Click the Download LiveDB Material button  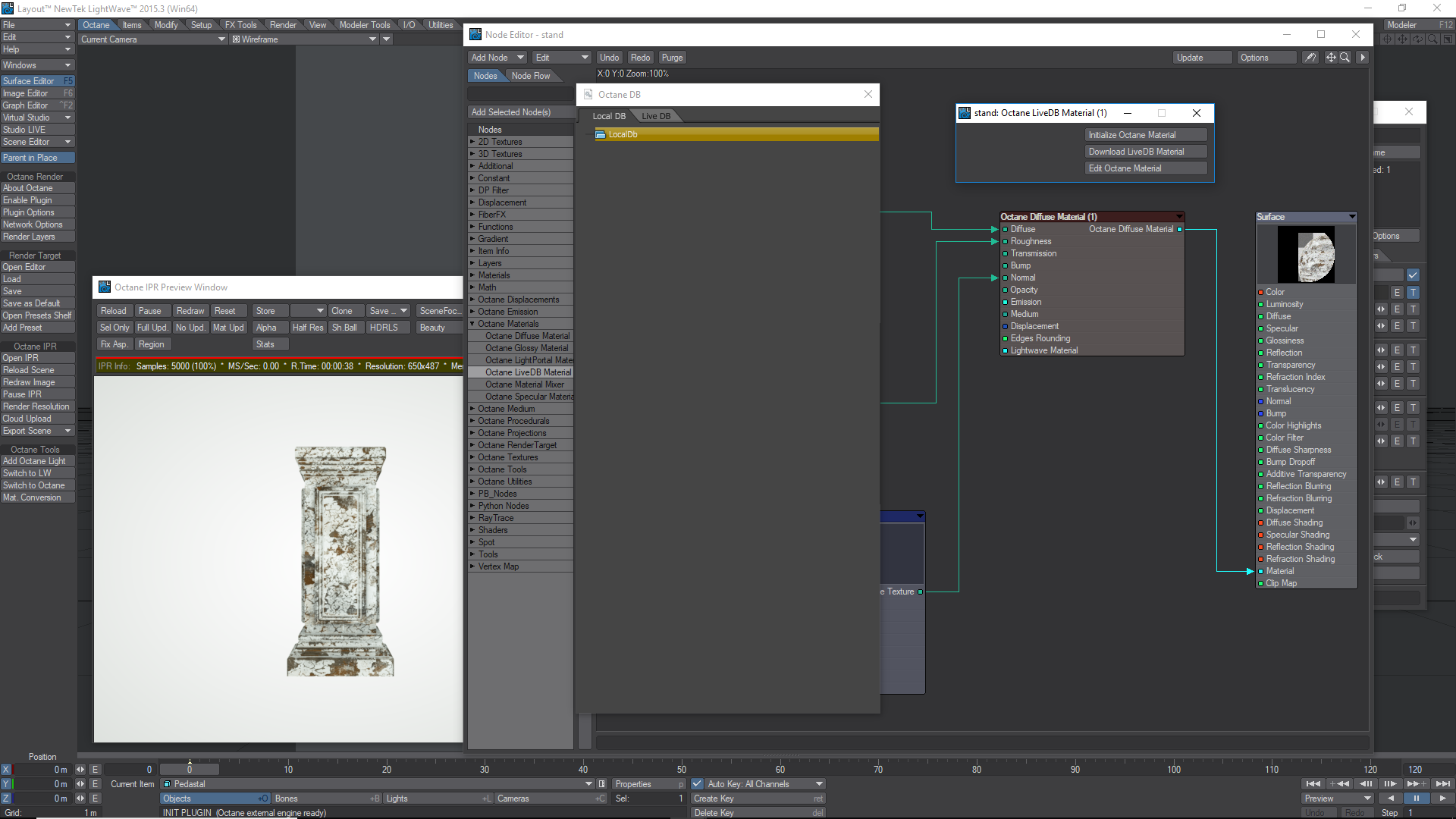1145,152
